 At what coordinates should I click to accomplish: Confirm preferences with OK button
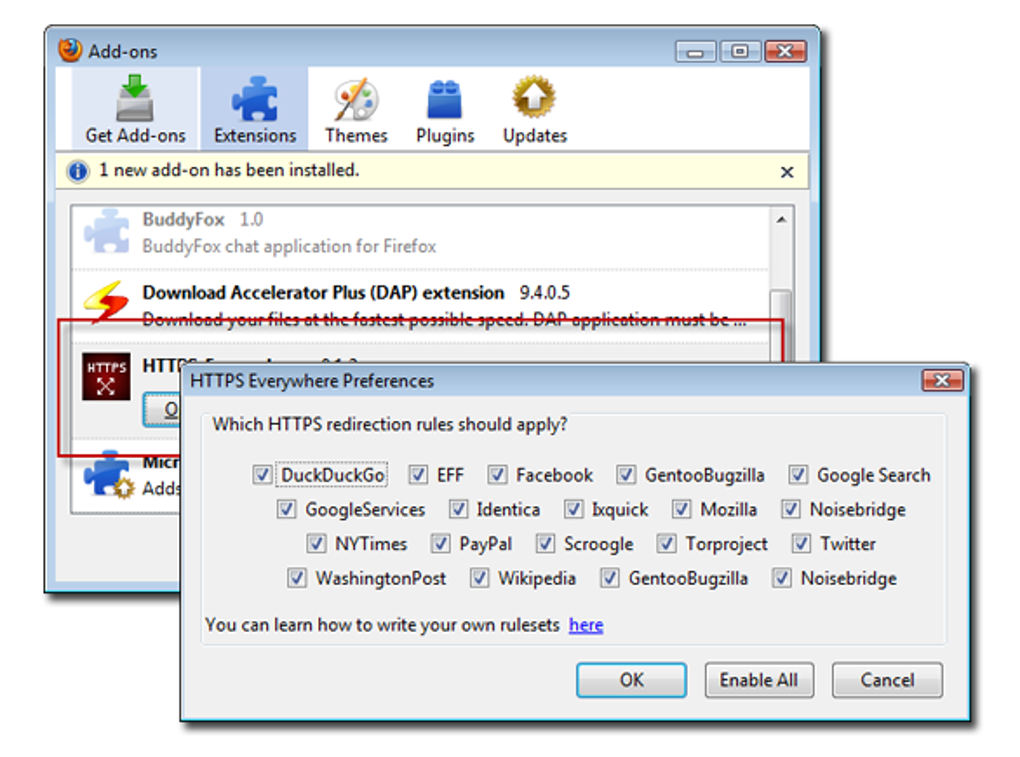tap(631, 680)
